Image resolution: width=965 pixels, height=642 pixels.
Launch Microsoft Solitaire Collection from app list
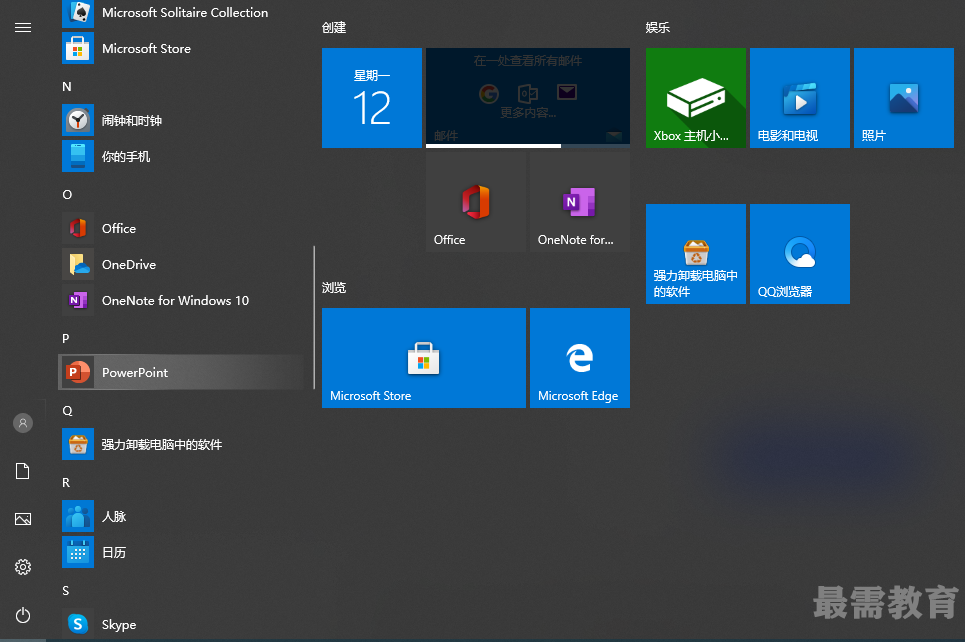182,12
